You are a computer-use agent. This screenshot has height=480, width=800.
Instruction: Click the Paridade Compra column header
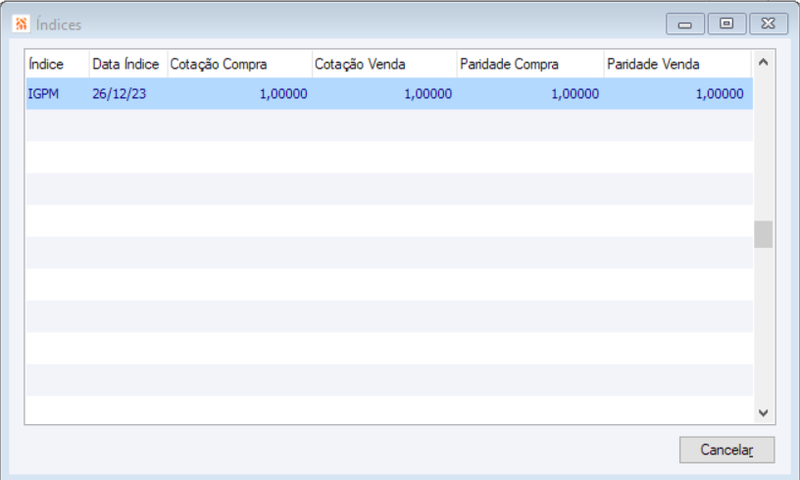(x=531, y=64)
